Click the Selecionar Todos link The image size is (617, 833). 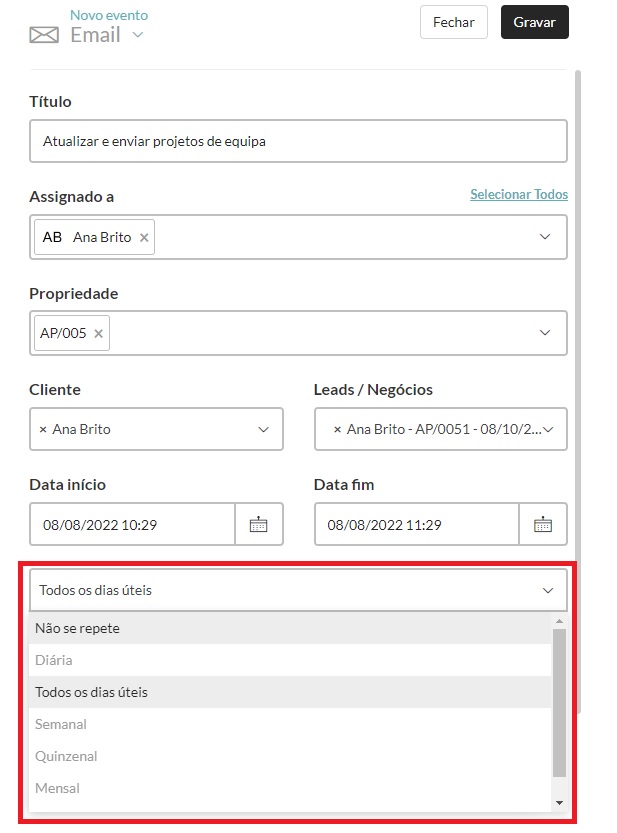point(518,195)
